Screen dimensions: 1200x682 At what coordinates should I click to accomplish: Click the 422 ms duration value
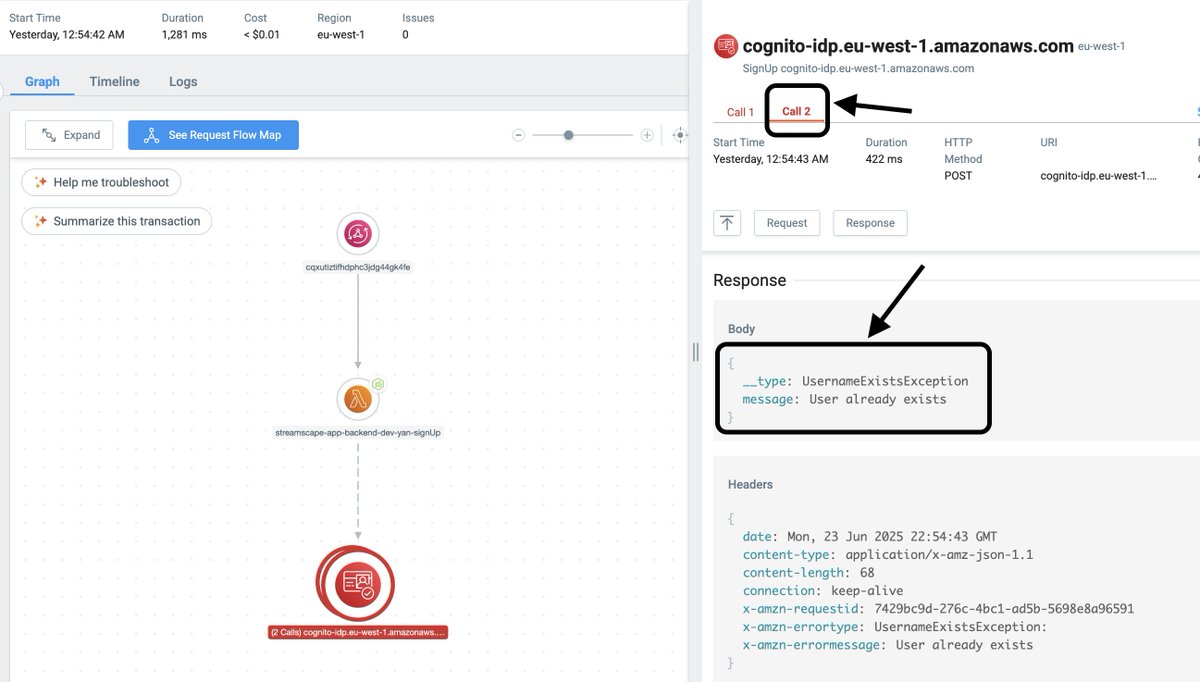883,159
